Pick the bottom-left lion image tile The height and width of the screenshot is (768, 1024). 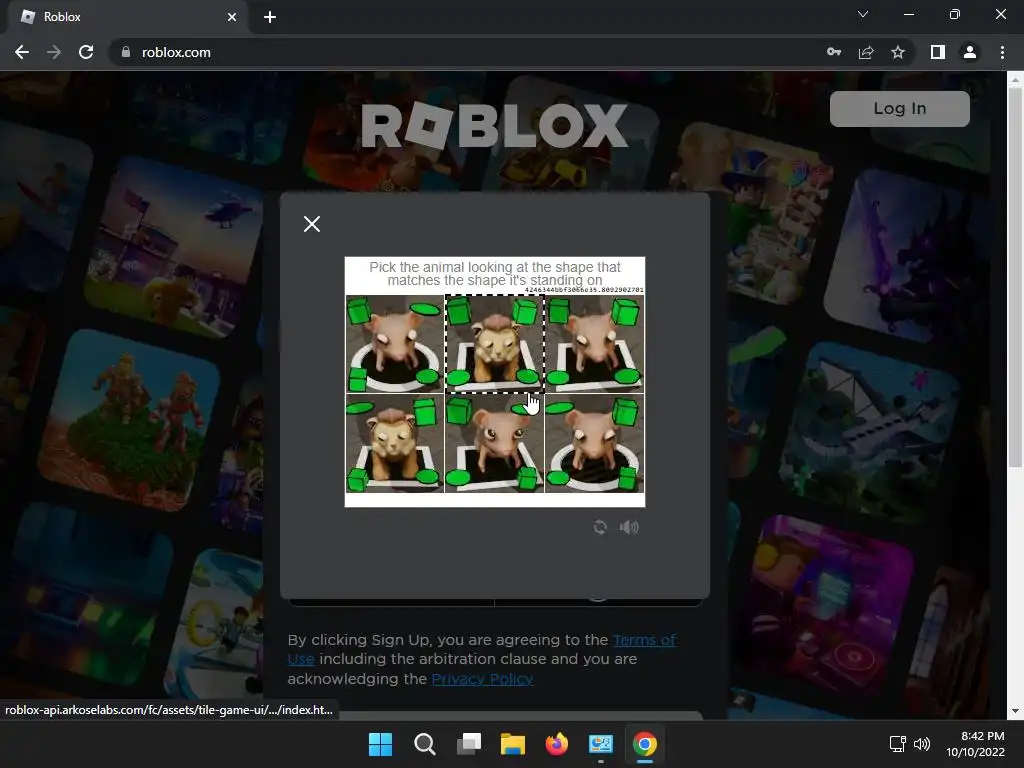[x=394, y=443]
